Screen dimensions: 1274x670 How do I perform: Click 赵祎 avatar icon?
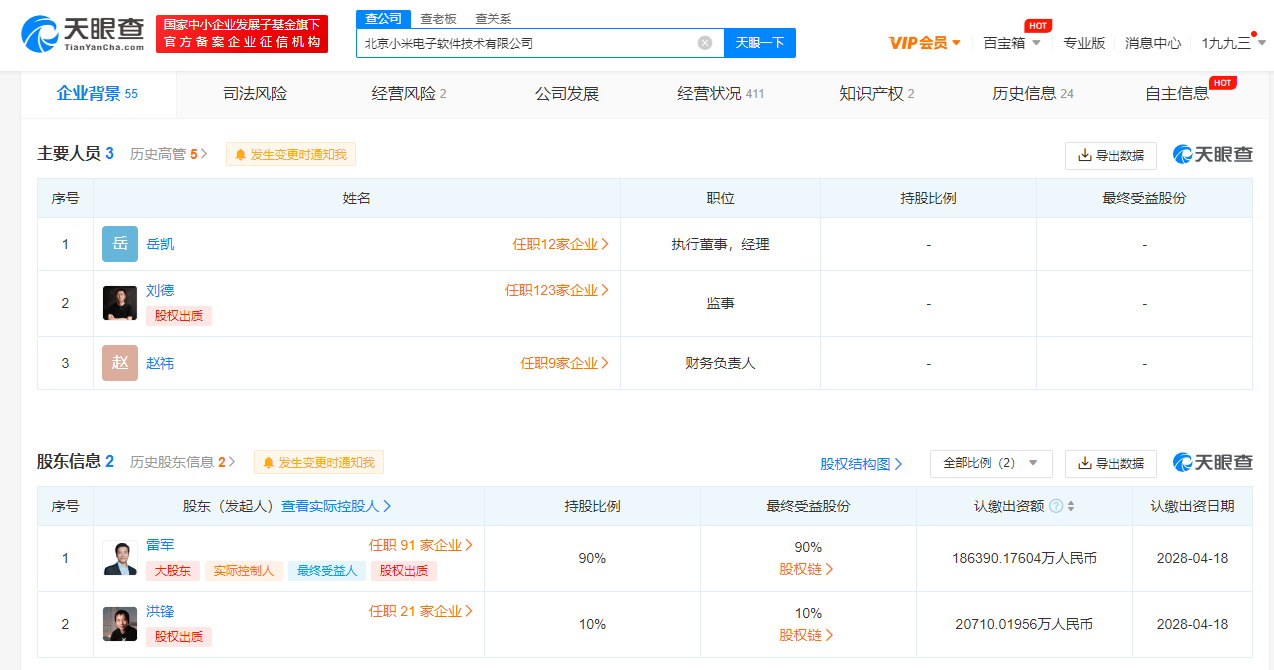(x=120, y=363)
